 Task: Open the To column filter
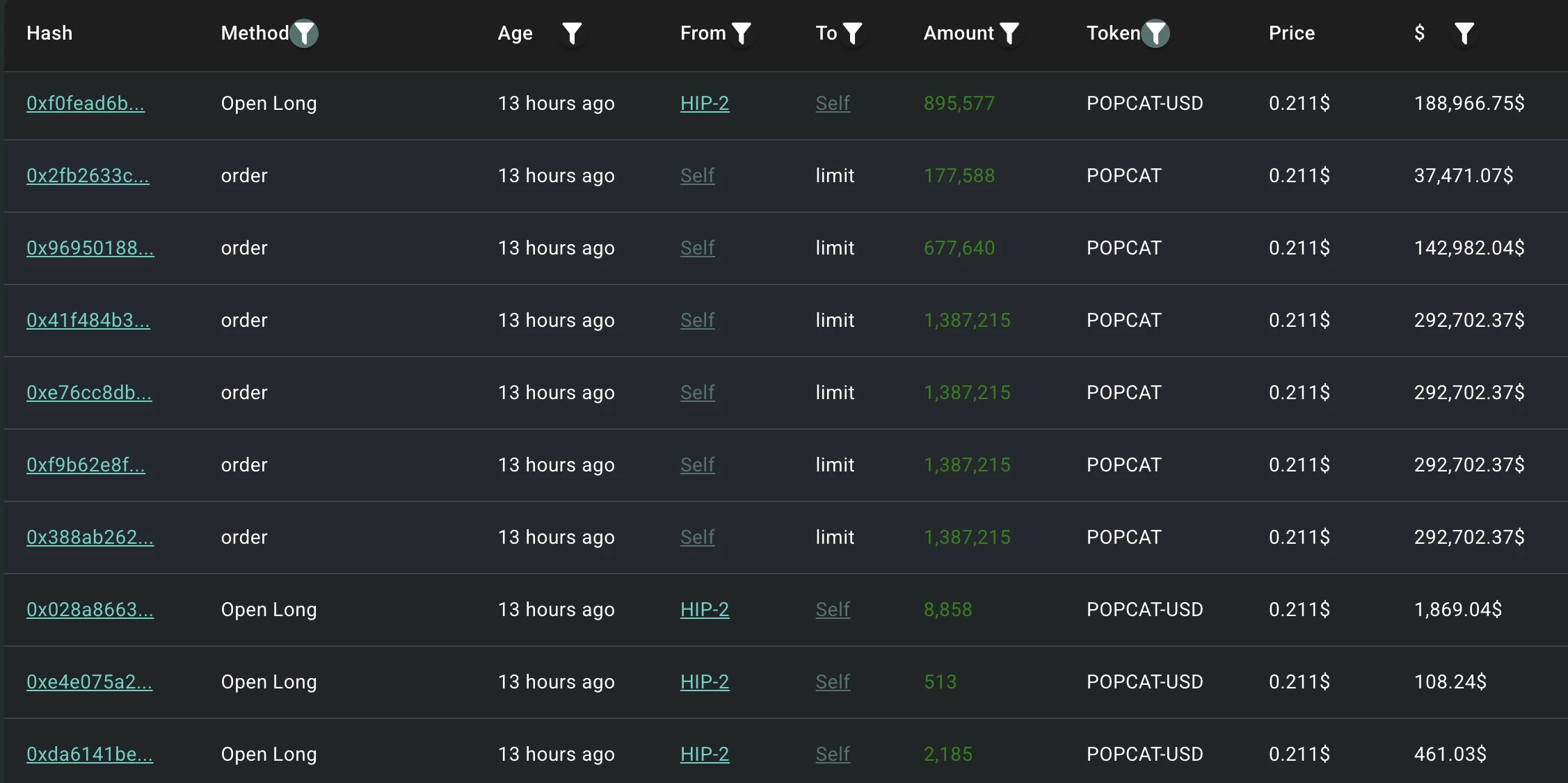(x=852, y=33)
